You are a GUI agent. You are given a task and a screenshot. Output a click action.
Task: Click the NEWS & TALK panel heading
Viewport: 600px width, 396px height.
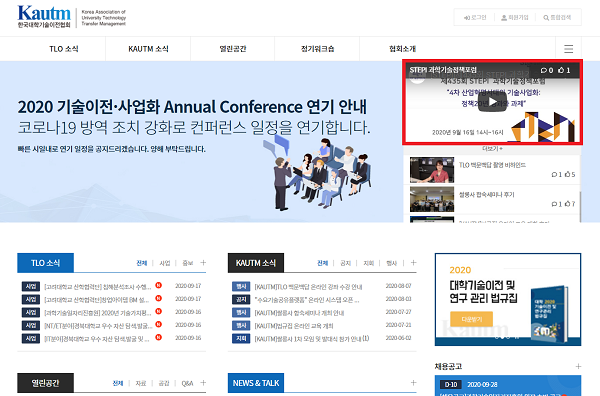point(256,383)
